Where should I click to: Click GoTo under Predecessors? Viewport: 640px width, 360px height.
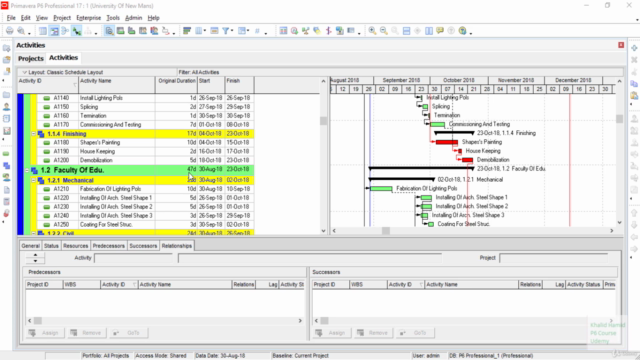(129, 333)
